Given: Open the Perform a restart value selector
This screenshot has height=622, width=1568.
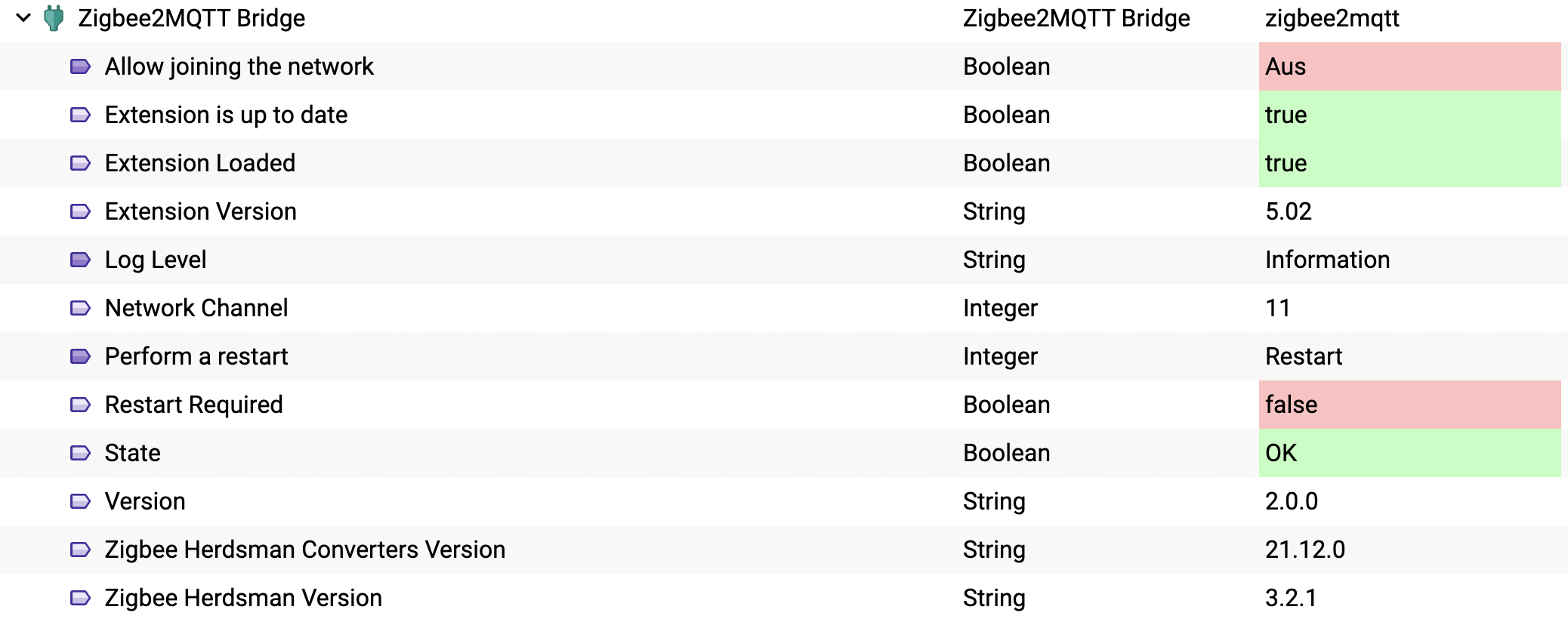Looking at the screenshot, I should click(x=1304, y=356).
